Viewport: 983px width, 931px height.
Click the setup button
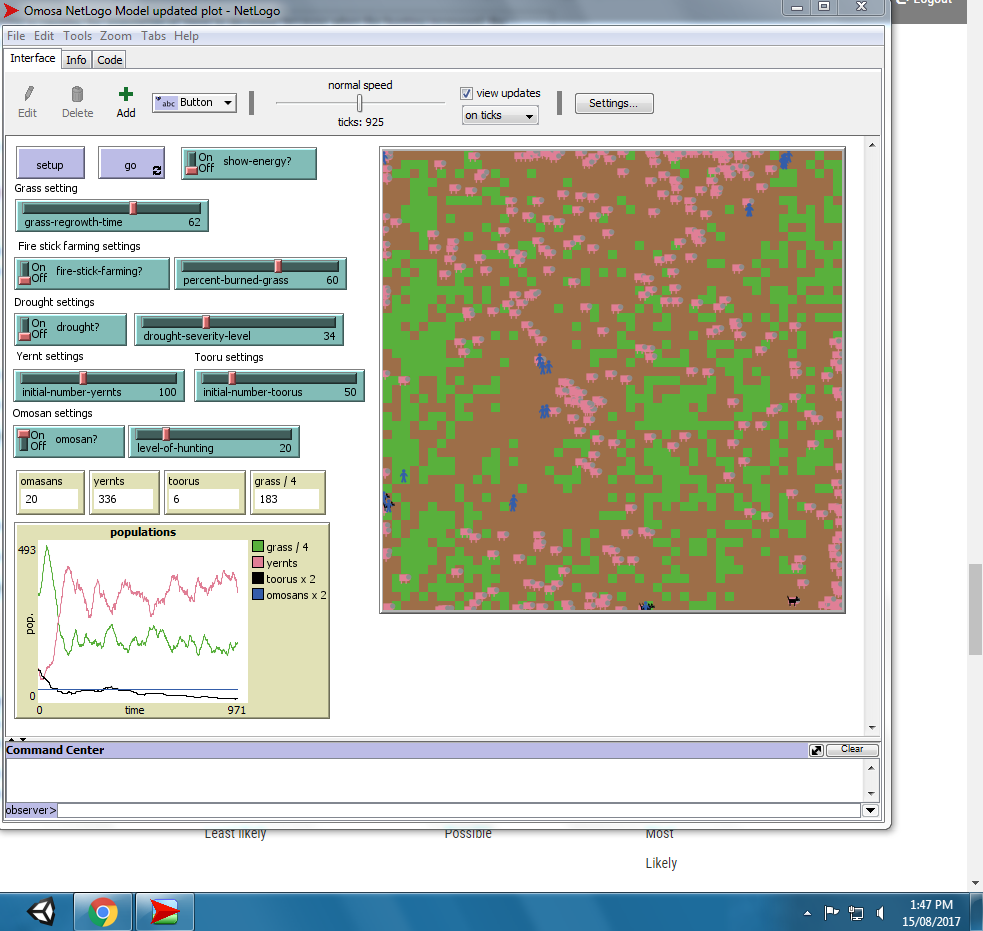(50, 164)
